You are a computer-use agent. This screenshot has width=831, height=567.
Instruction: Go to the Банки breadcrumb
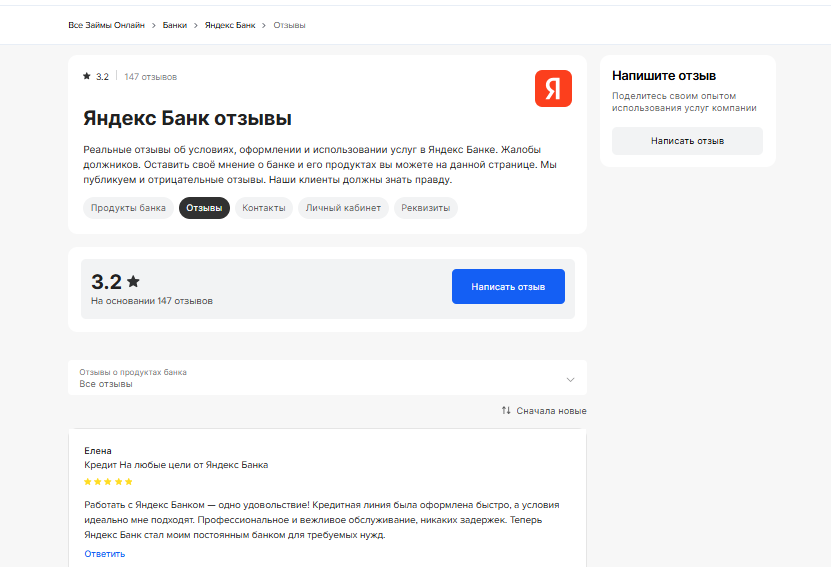(x=175, y=25)
